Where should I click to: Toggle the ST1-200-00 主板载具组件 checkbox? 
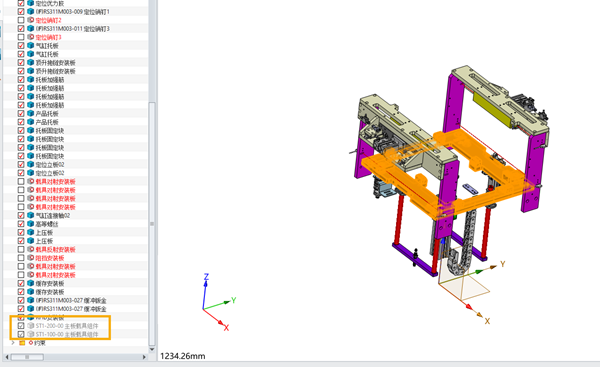click(x=21, y=326)
